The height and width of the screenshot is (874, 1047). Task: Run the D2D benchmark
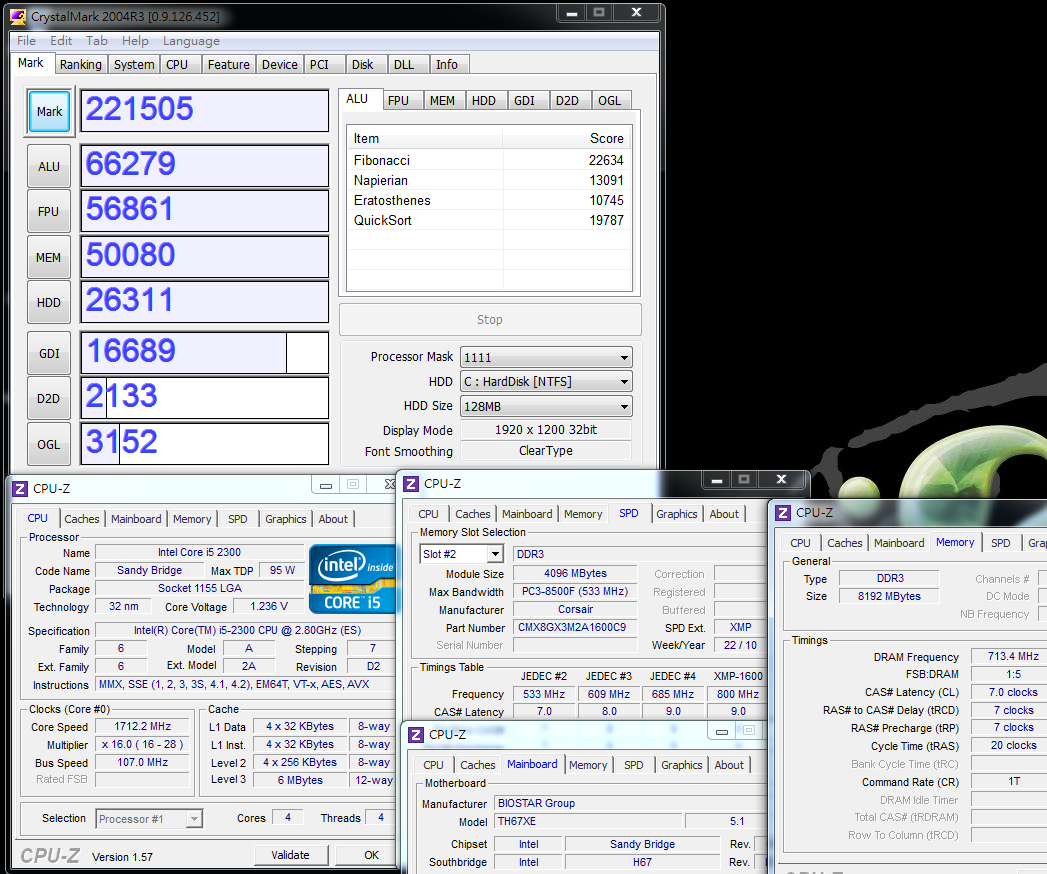(x=49, y=399)
